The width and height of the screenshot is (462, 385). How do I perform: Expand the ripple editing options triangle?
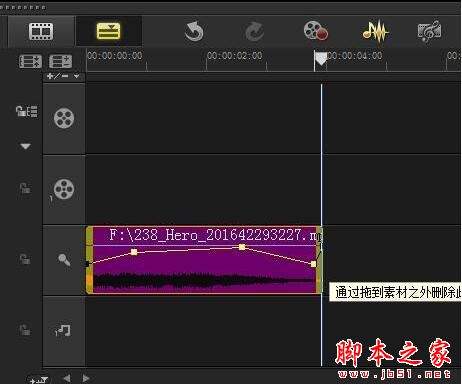click(x=25, y=146)
